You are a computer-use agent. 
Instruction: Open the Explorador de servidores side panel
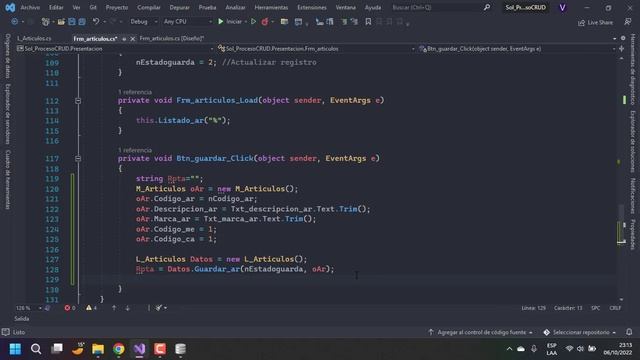(x=8, y=114)
